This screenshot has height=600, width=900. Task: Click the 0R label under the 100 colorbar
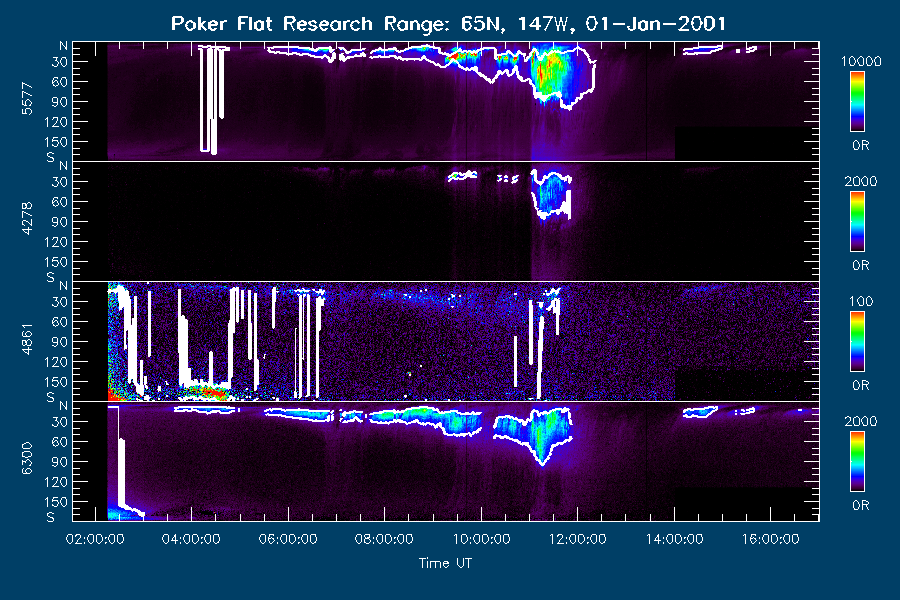click(x=861, y=385)
